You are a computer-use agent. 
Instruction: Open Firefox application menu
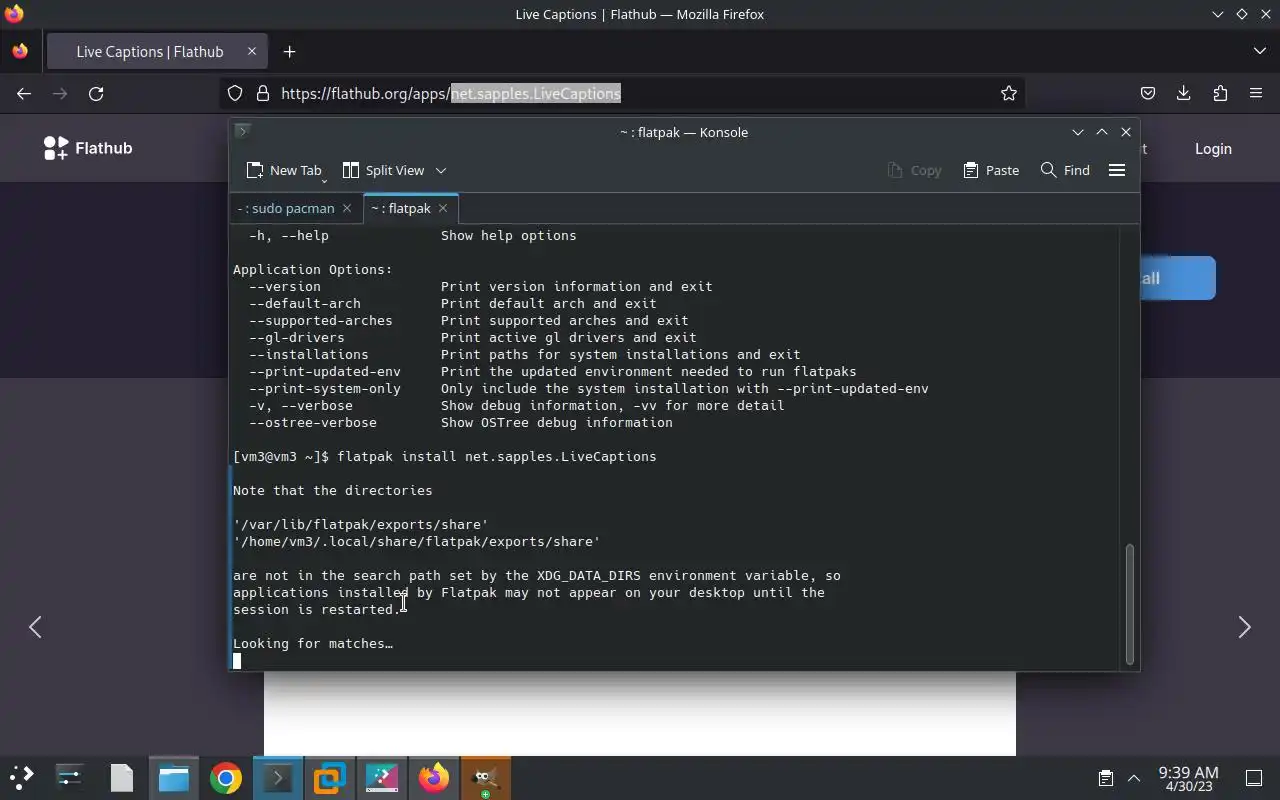[x=1256, y=93]
